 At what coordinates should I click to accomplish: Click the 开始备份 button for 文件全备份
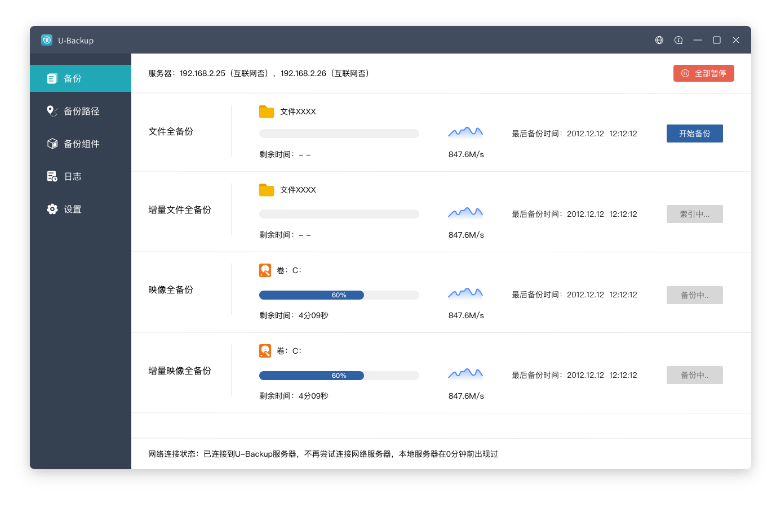click(x=694, y=133)
